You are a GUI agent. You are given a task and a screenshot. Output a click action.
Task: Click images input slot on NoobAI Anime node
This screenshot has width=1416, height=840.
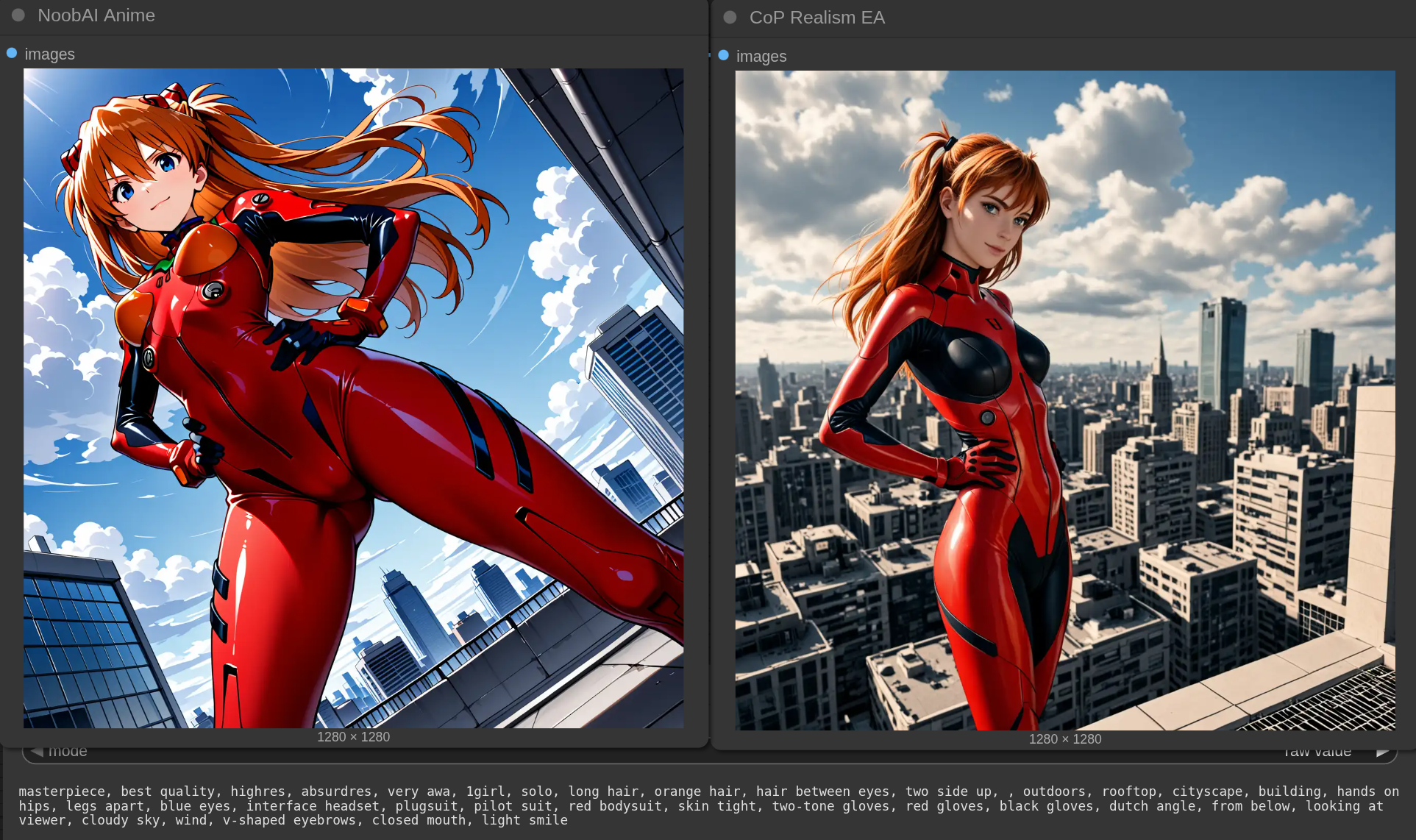[x=12, y=53]
